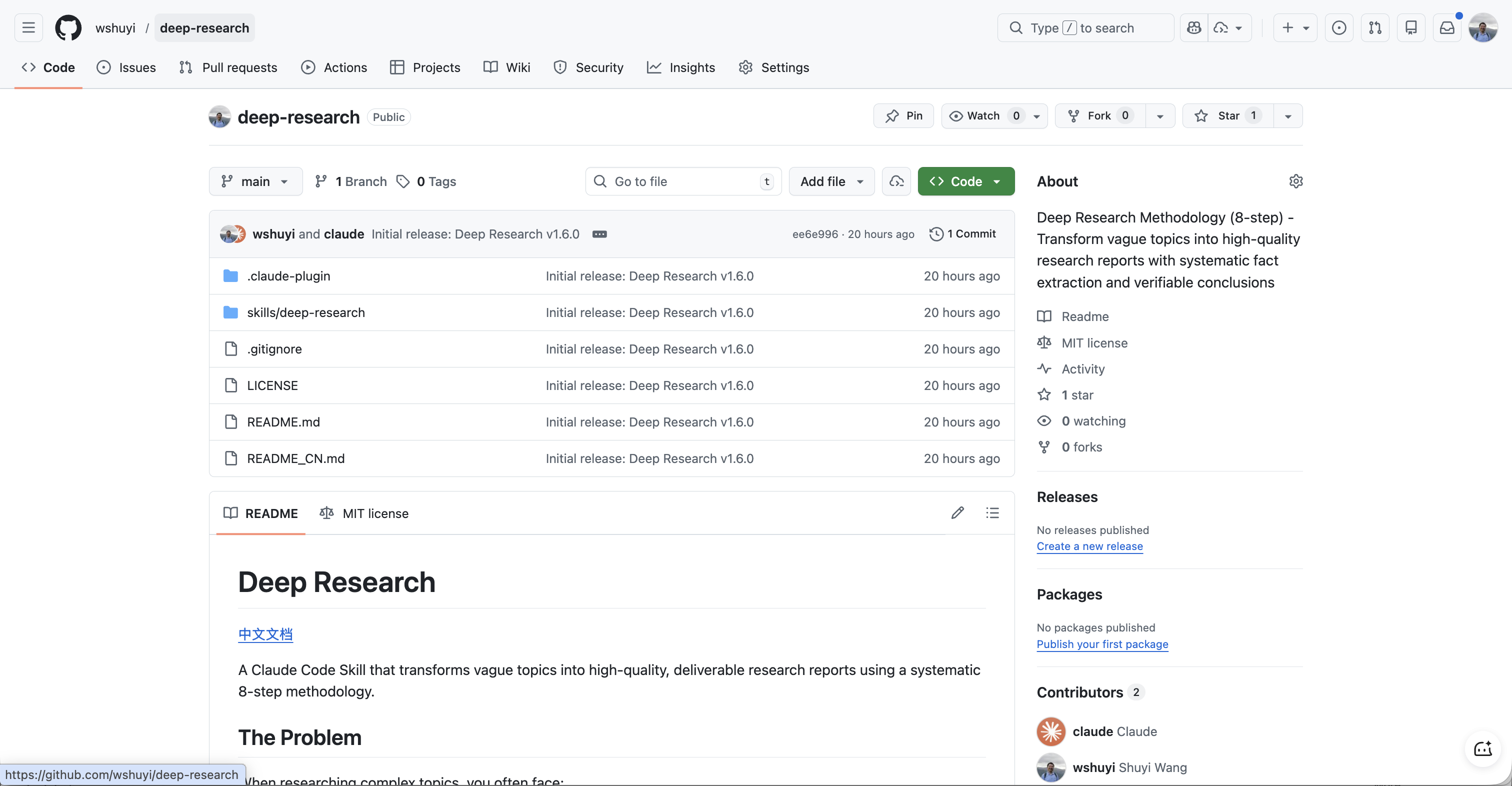1512x786 pixels.
Task: Open the GitHub homepage logo
Action: (x=68, y=27)
